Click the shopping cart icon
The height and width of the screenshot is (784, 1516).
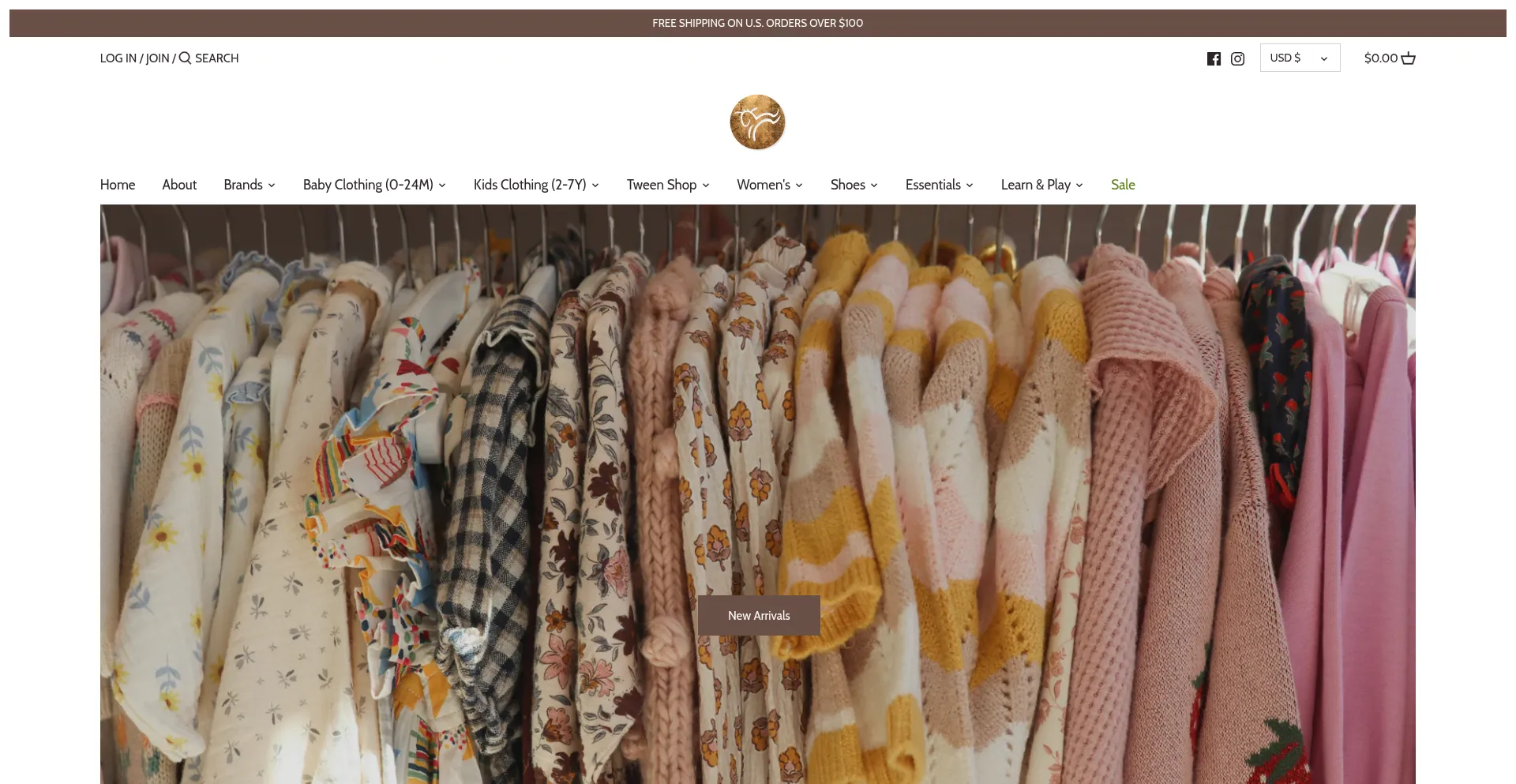[x=1408, y=58]
